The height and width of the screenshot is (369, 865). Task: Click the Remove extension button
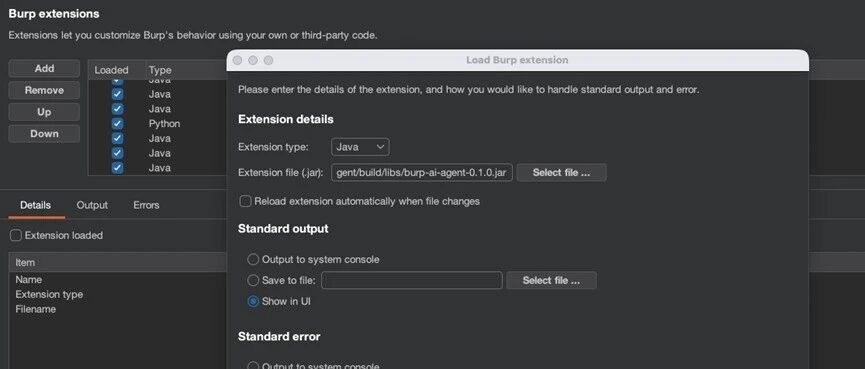pyautogui.click(x=44, y=90)
